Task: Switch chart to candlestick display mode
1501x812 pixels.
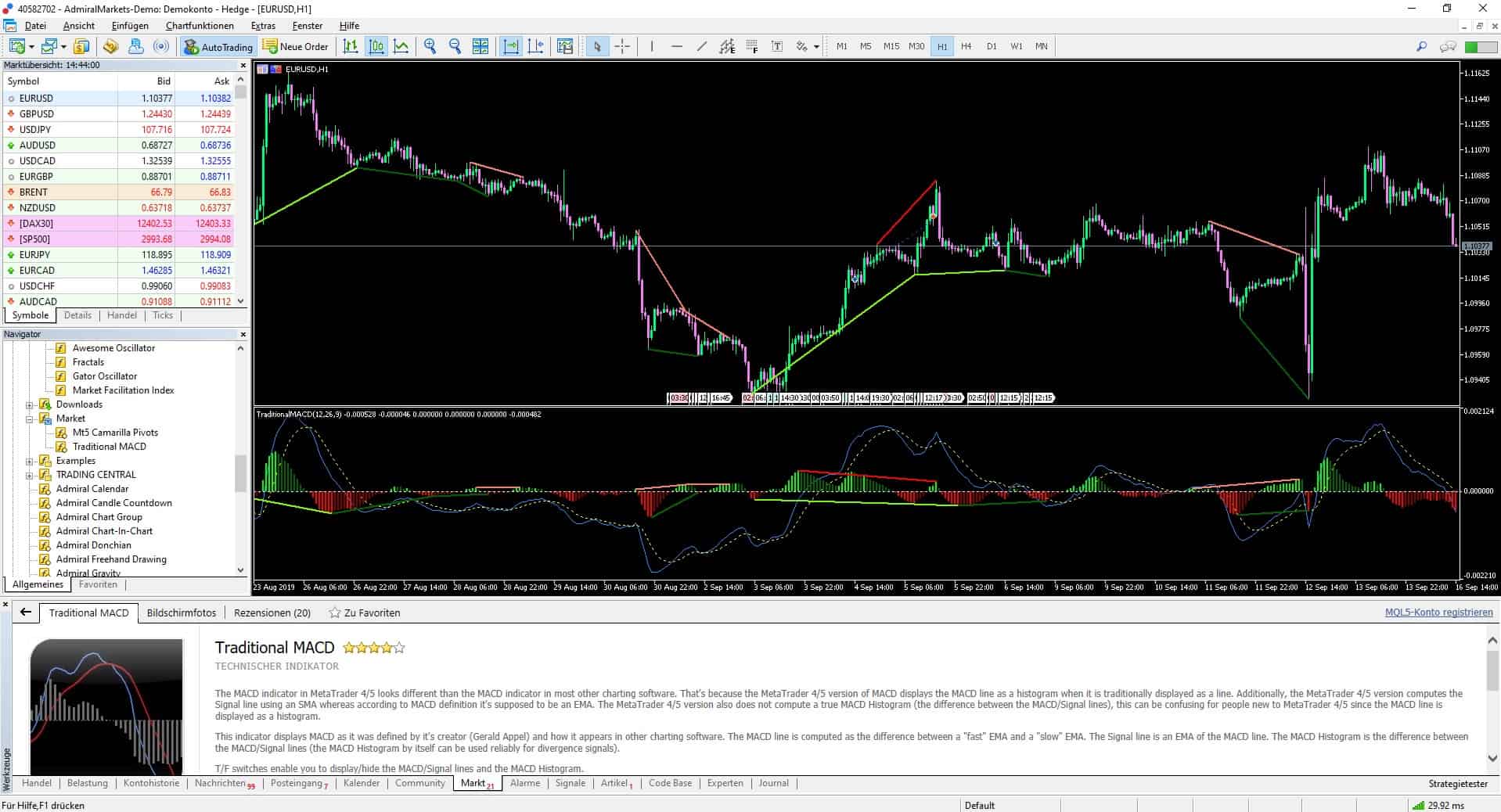Action: (376, 46)
